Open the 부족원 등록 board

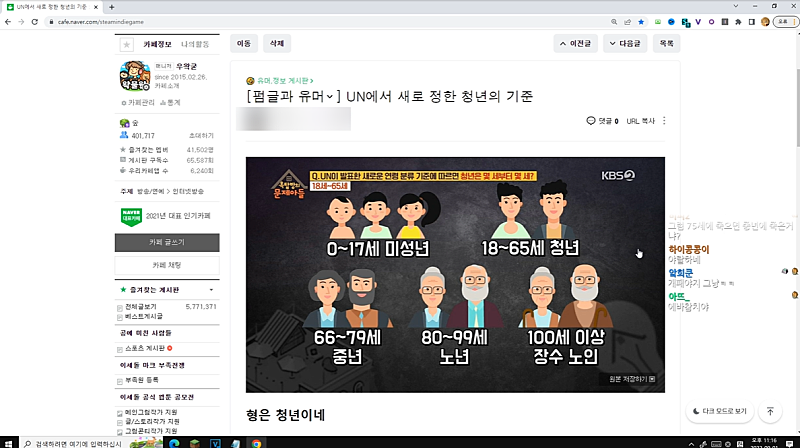coord(142,380)
